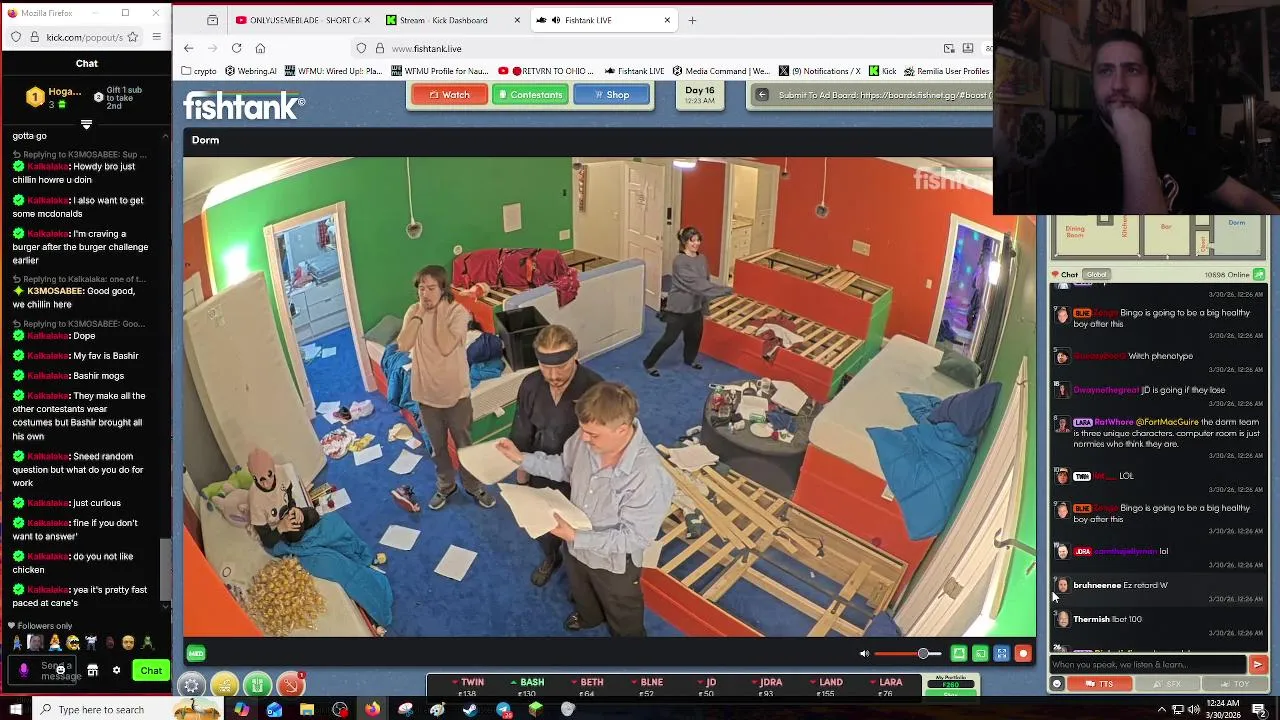Go to the browser home page
Image resolution: width=1280 pixels, height=720 pixels.
point(260,48)
